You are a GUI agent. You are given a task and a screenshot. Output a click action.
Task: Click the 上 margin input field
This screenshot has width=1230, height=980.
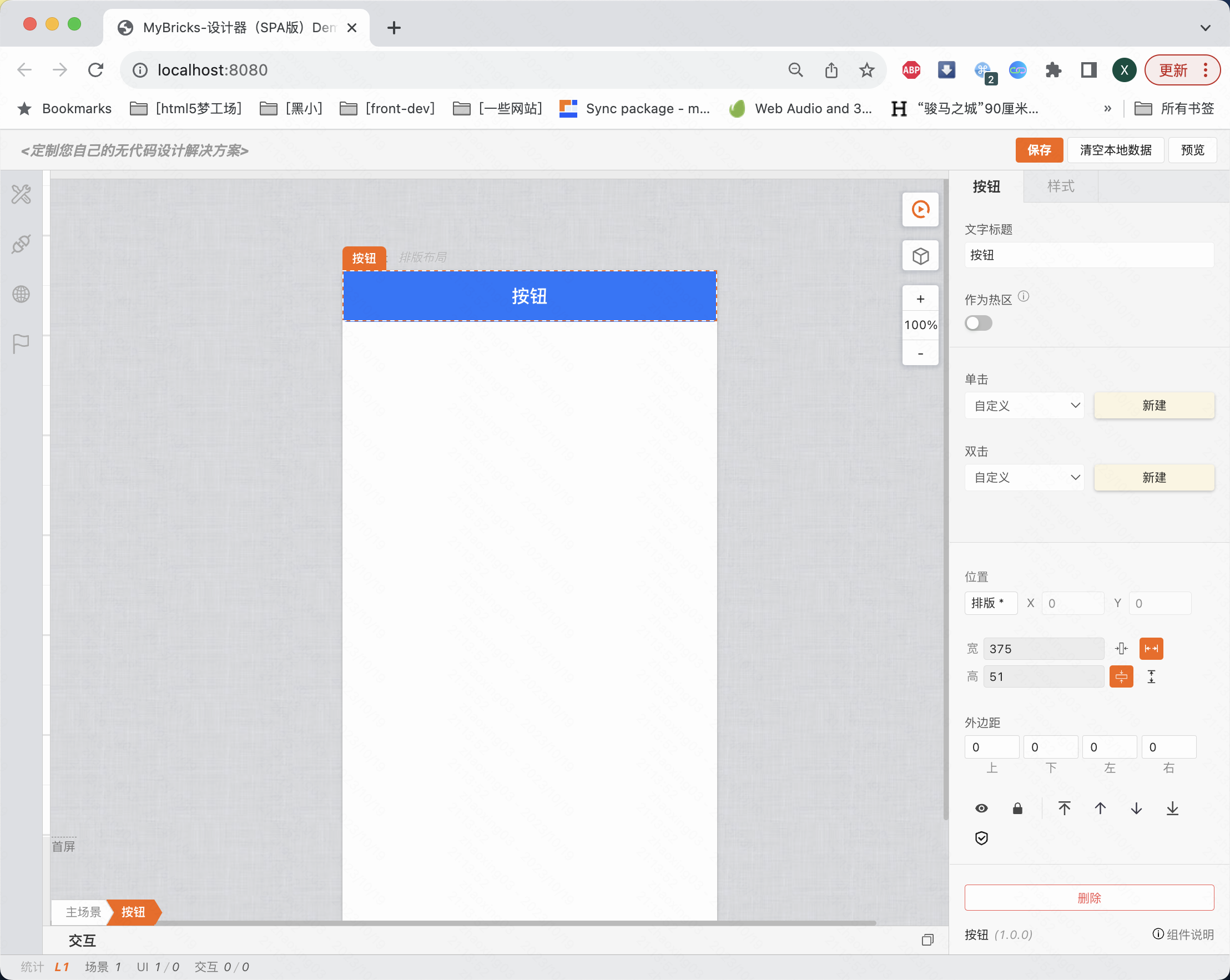[x=991, y=747]
